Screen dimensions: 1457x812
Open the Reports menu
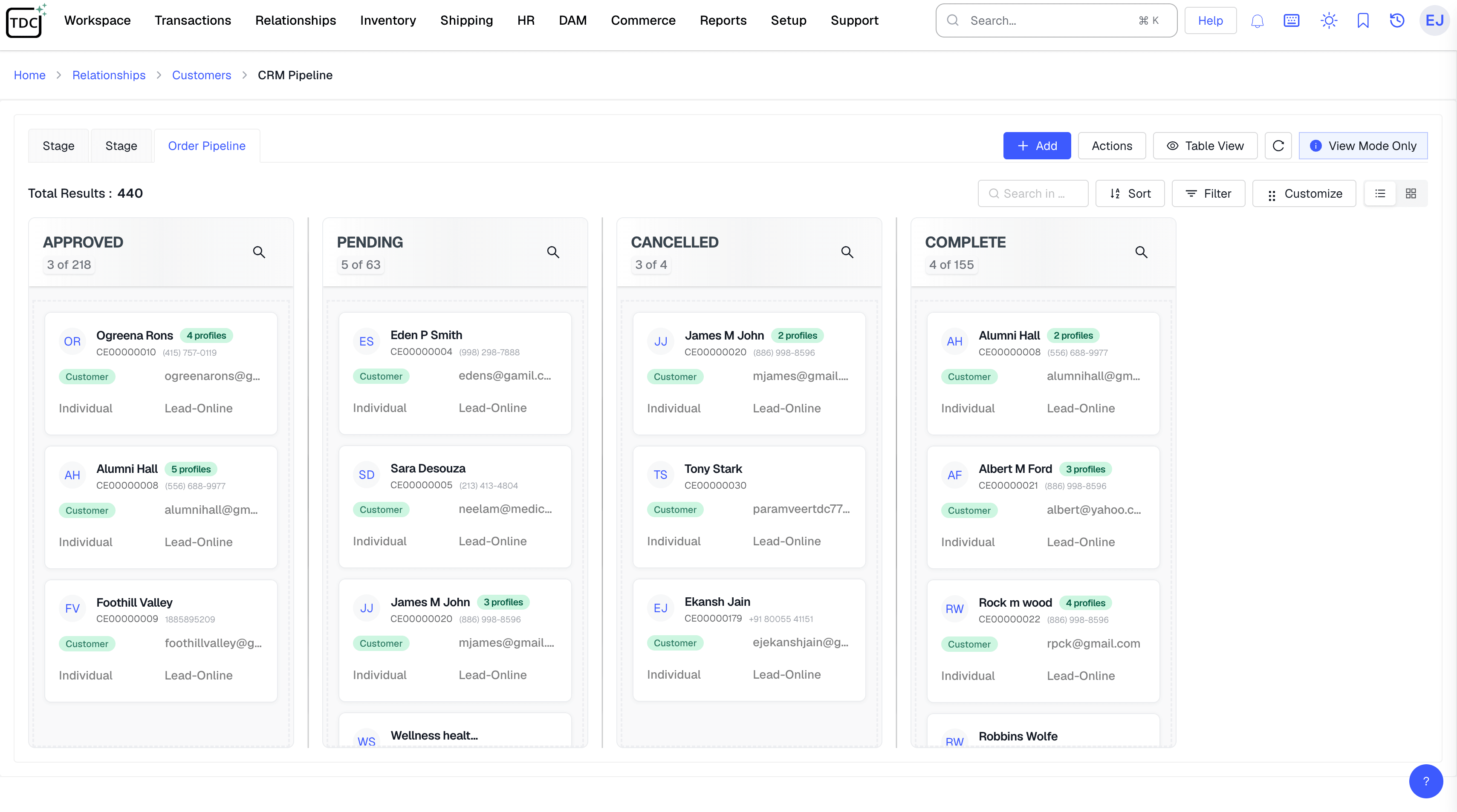click(x=723, y=20)
